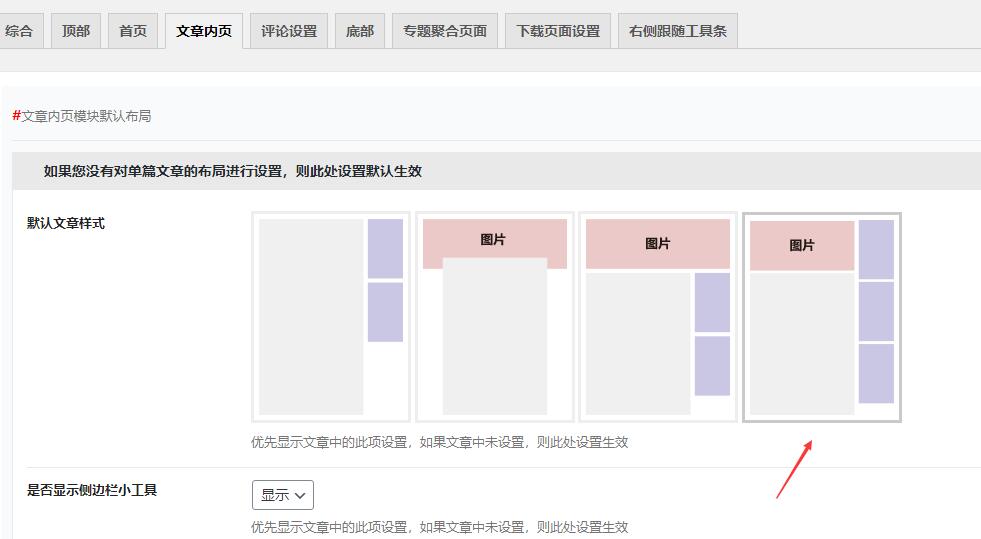981x539 pixels.
Task: Switch to the 底部 tab
Action: 360,31
